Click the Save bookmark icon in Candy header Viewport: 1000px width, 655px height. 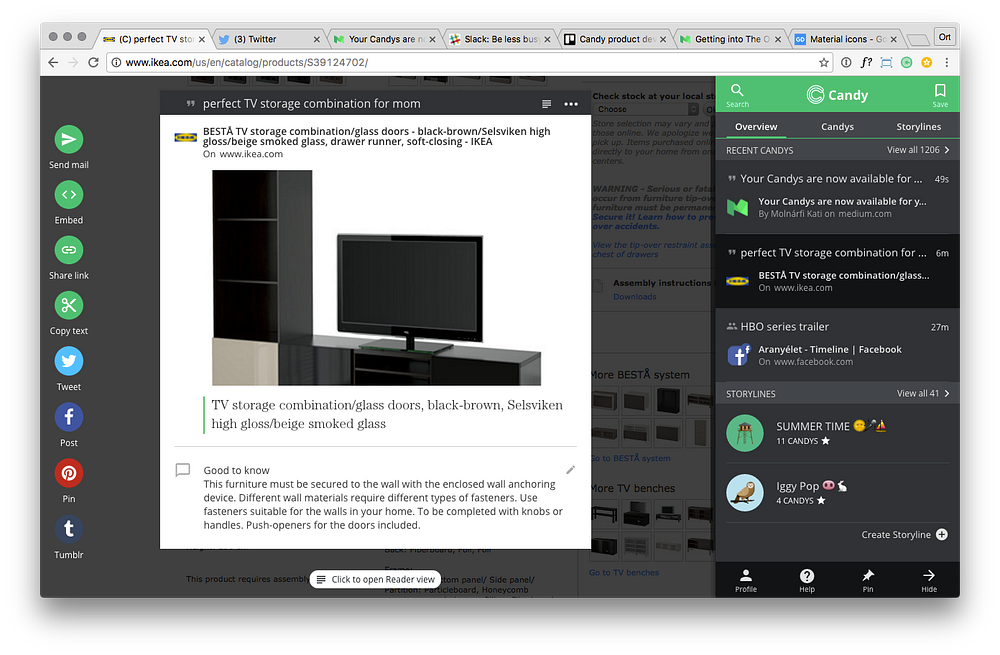click(940, 95)
